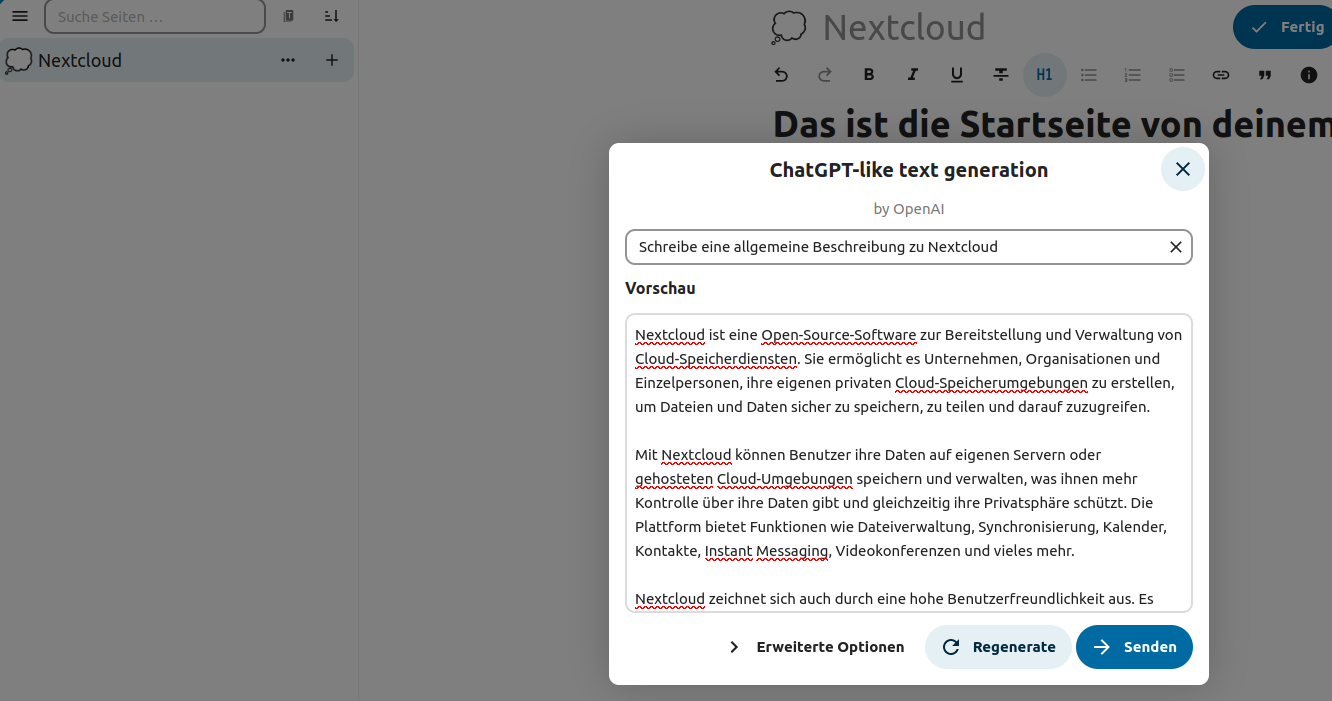This screenshot has width=1332, height=701.
Task: Apply strikethrough formatting
Action: (x=1000, y=75)
